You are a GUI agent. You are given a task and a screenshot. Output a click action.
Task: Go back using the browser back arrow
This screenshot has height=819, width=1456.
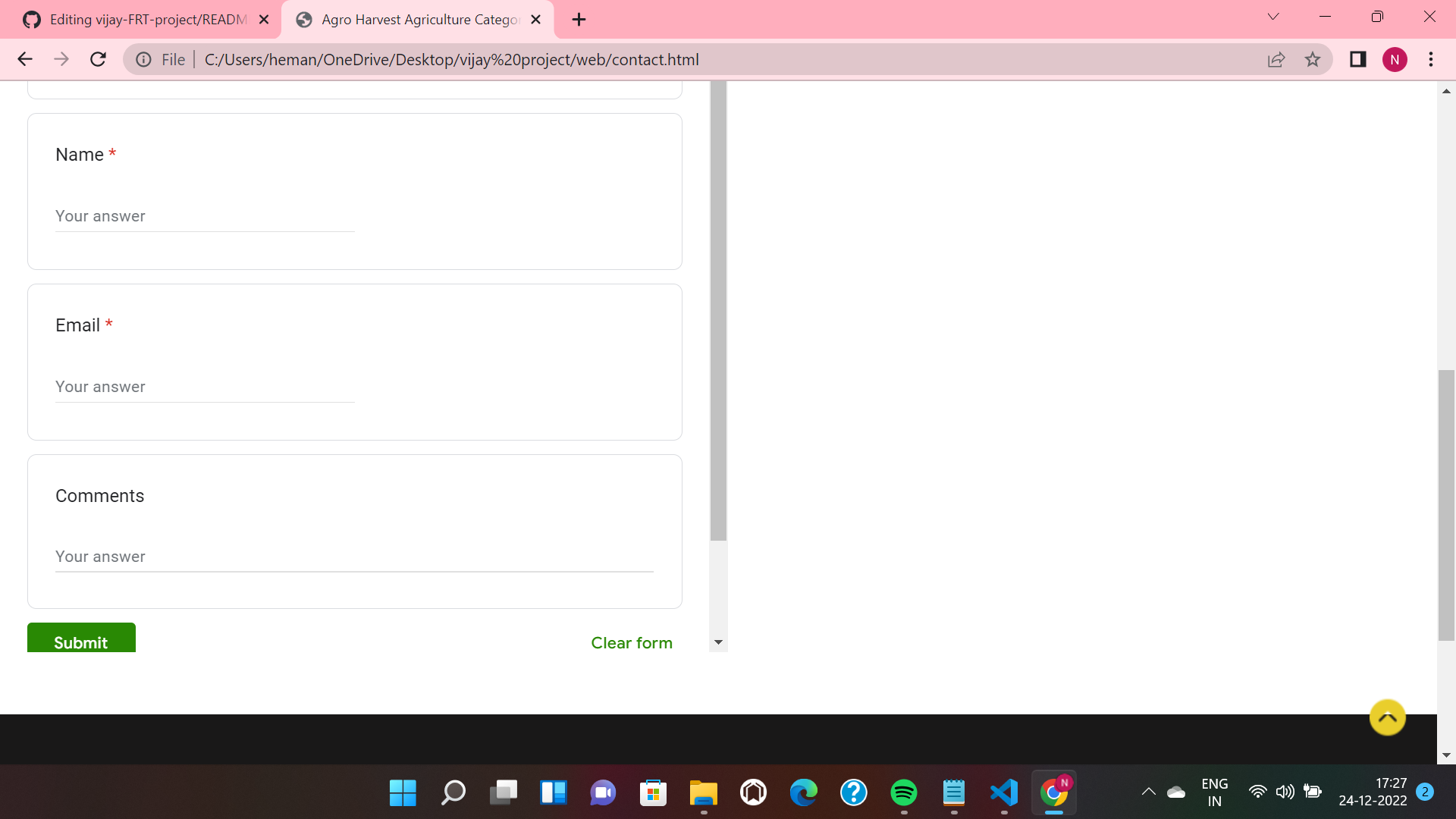25,59
